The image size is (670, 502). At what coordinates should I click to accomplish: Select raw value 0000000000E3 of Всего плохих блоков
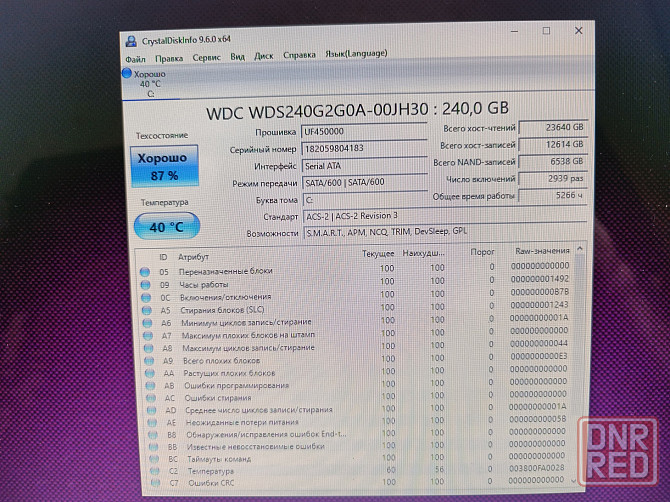[539, 356]
